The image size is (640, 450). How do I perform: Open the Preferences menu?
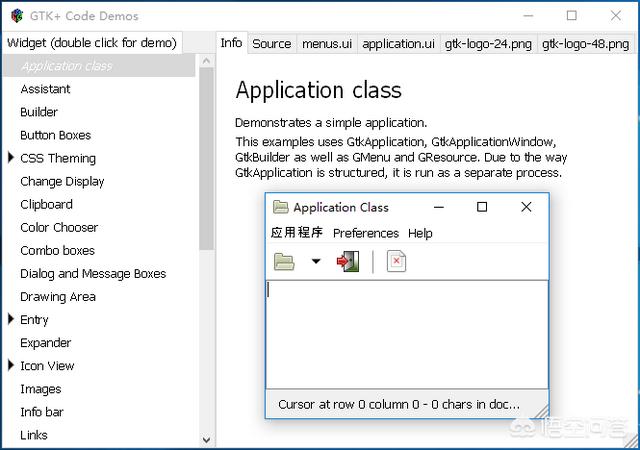(365, 233)
